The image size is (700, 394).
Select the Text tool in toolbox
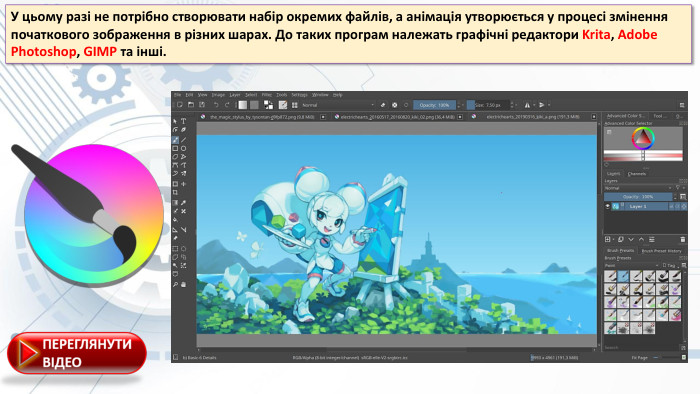point(183,121)
